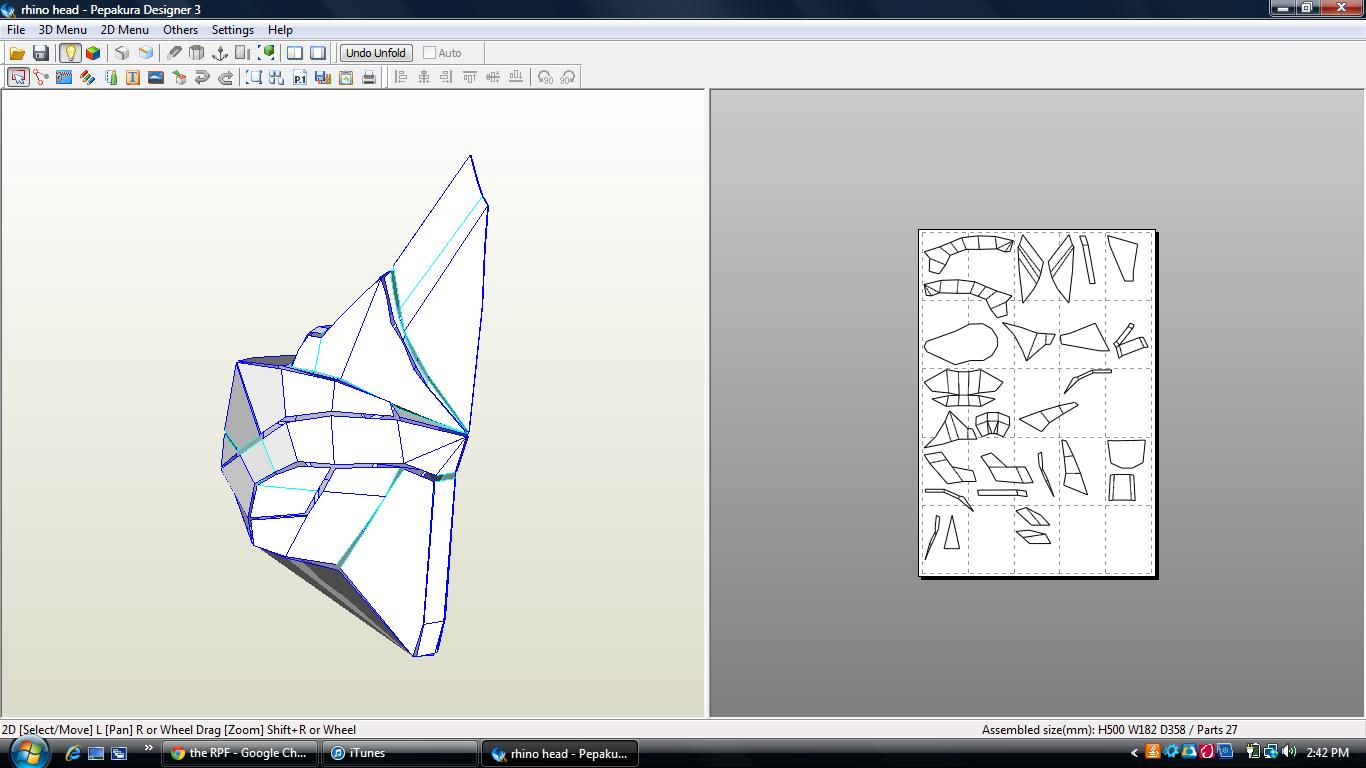Click the anchor icon in the toolbar

(220, 53)
